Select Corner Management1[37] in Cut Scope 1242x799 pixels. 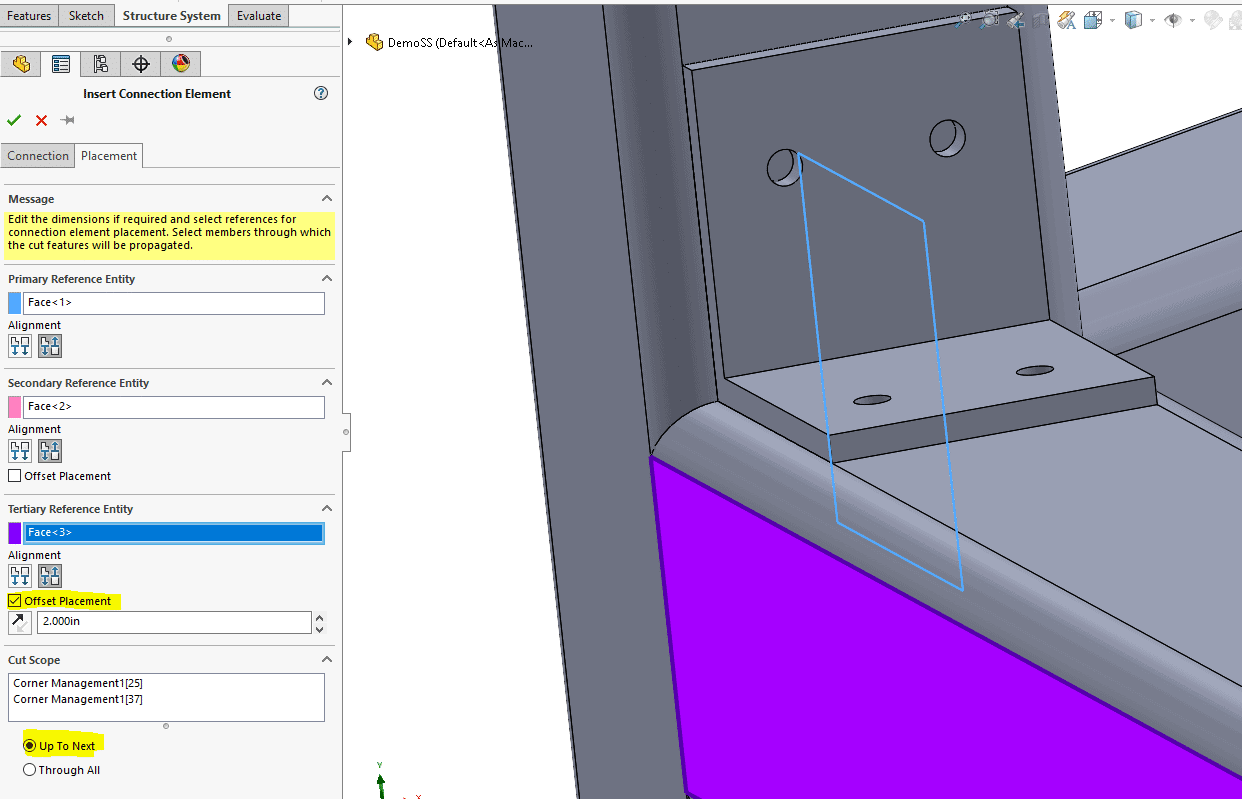pos(78,700)
